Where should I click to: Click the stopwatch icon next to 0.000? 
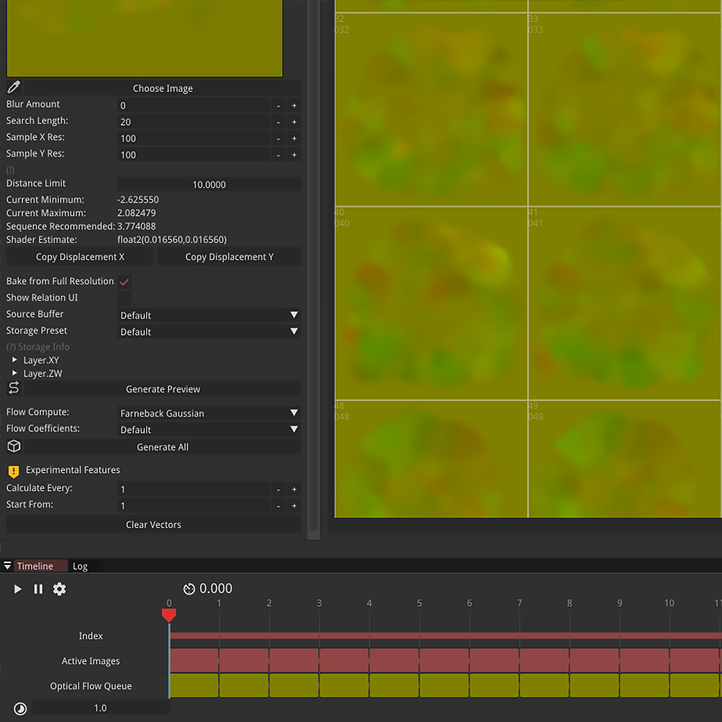click(189, 589)
